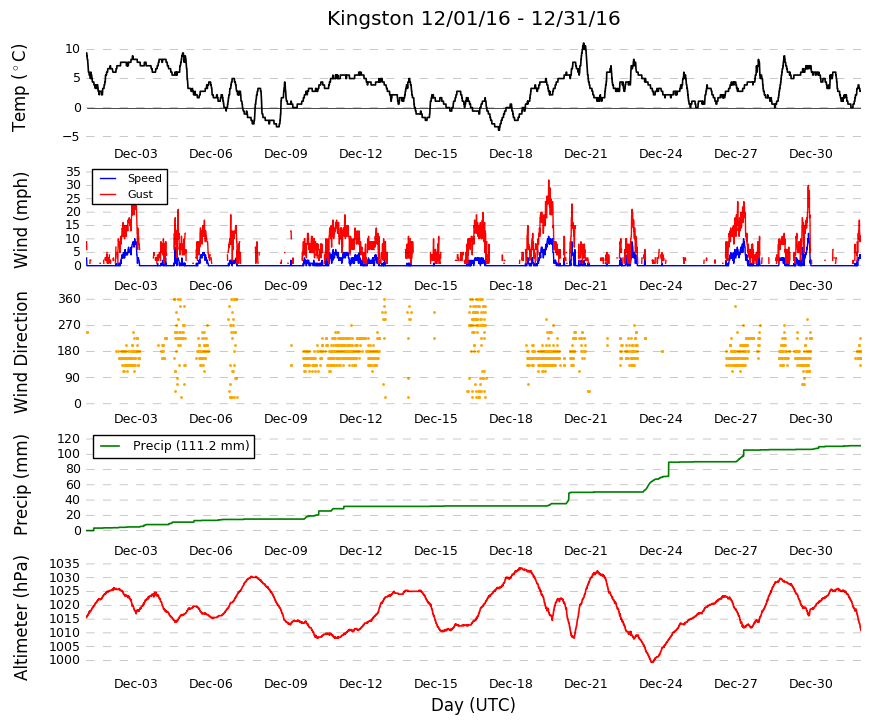Click Dec-15 tick under wind direction chart
871x725 pixels.
pyautogui.click(x=436, y=419)
